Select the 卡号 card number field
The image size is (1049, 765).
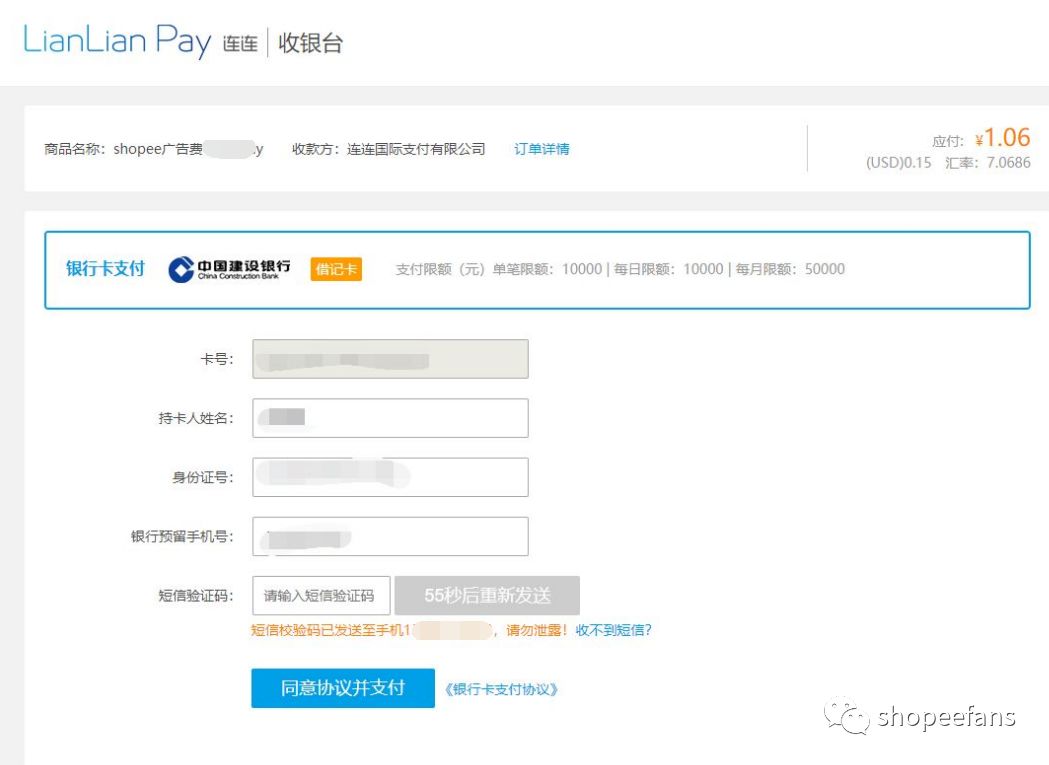(x=388, y=358)
